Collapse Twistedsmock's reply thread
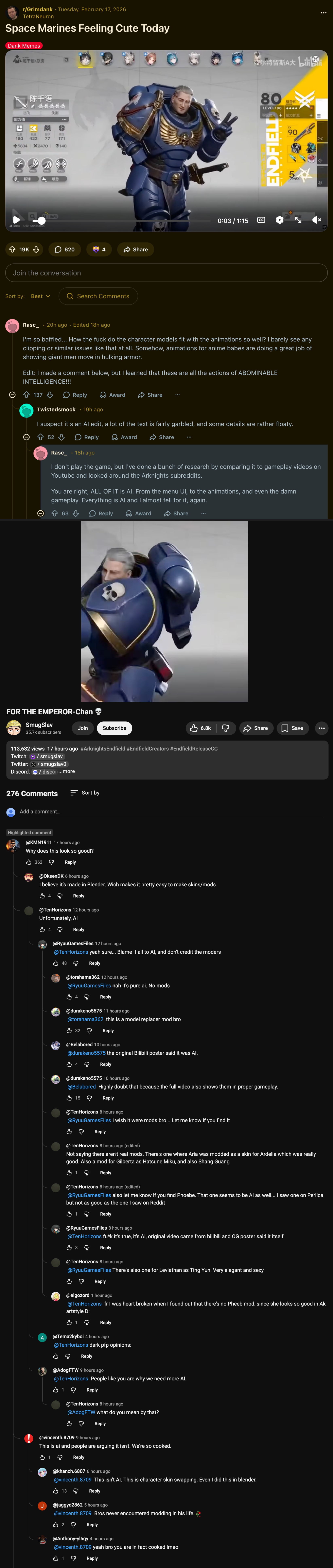The image size is (333, 1568). (x=26, y=437)
